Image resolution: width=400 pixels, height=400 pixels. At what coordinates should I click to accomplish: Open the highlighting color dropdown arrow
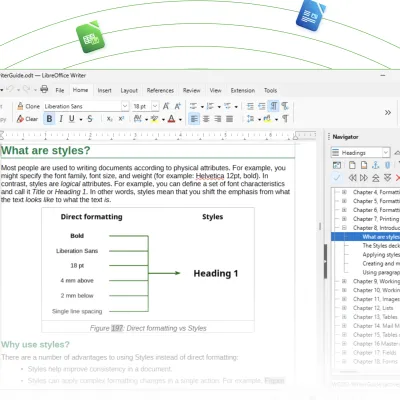click(163, 119)
